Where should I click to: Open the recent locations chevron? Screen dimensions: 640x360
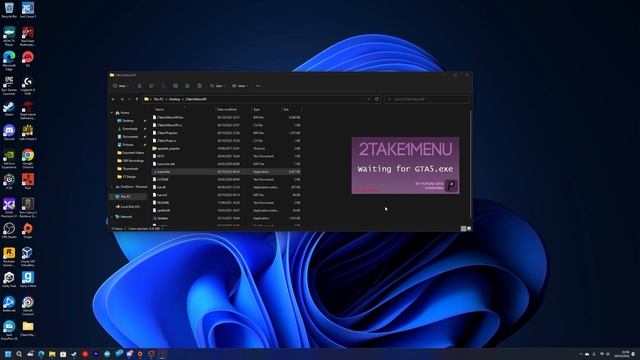tap(129, 99)
